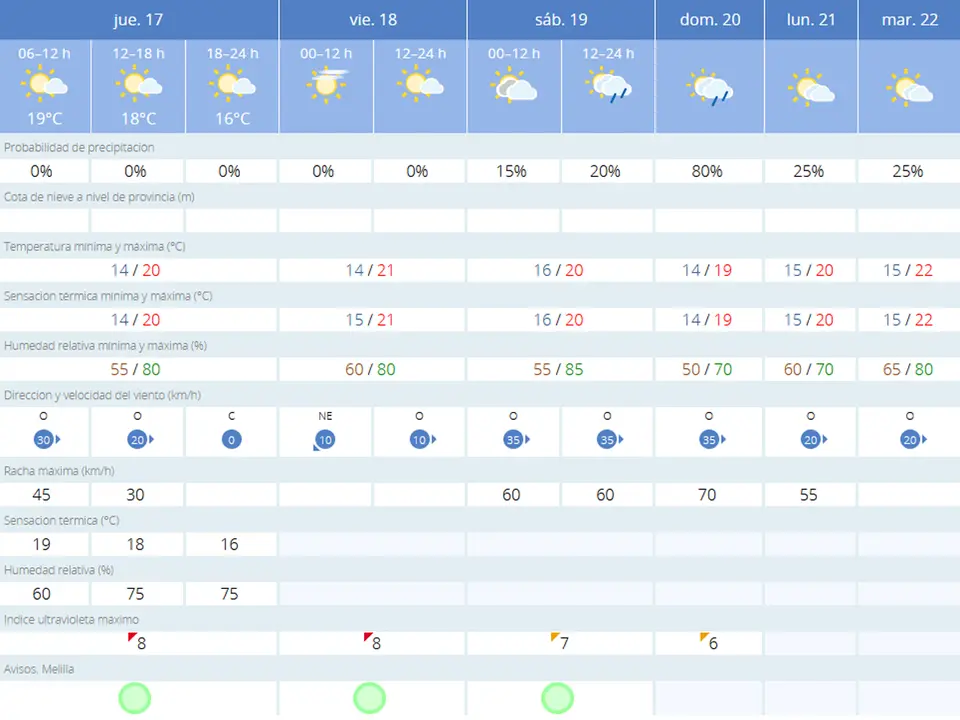Click the 15% precipitation probability value
Screen dimensions: 960x720
tap(511, 171)
